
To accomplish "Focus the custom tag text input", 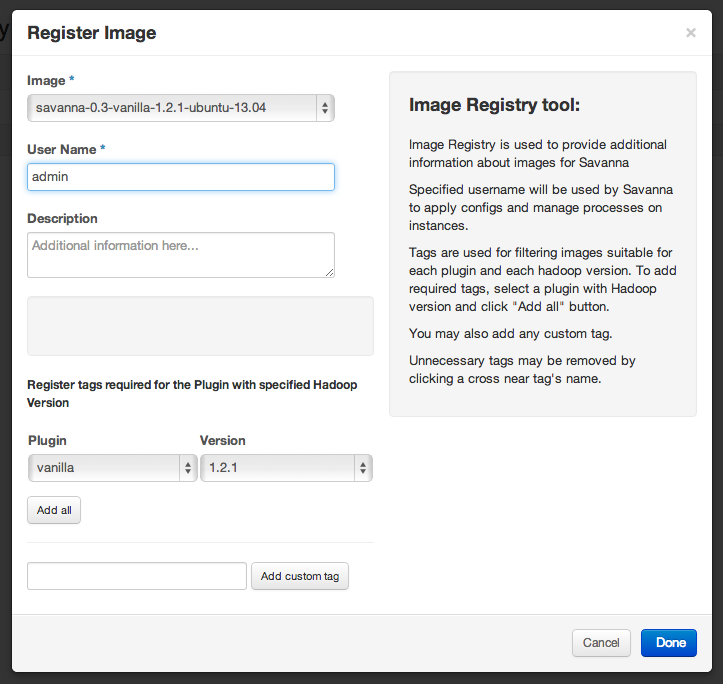I will point(137,576).
